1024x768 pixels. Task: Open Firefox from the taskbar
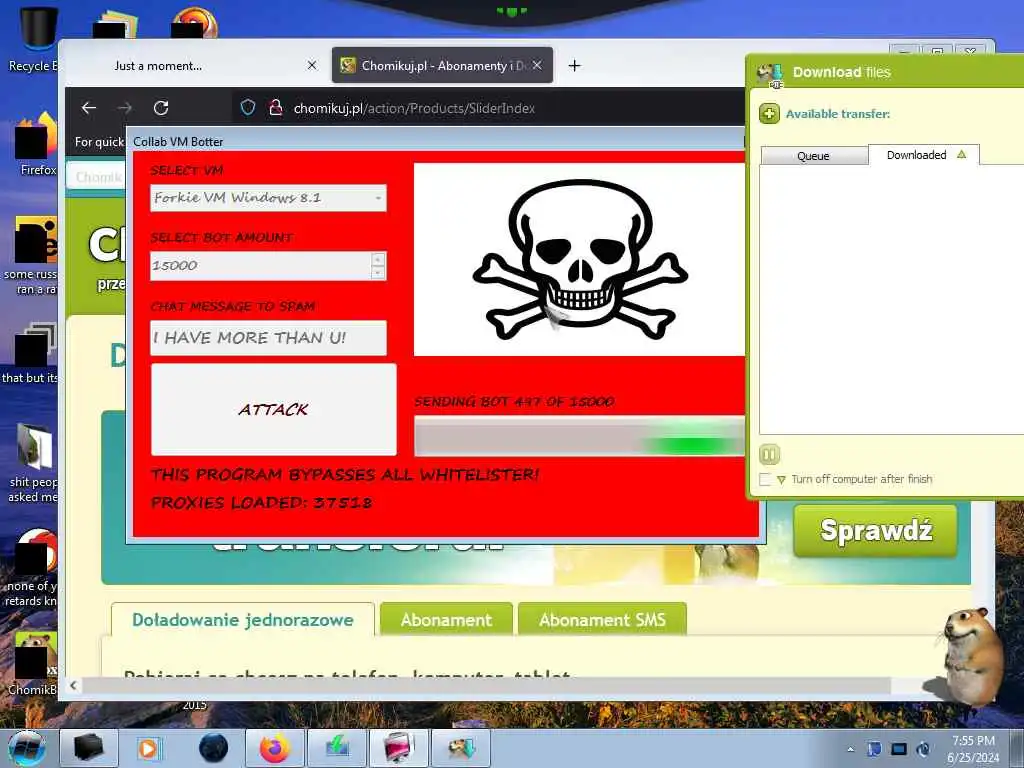tap(275, 748)
